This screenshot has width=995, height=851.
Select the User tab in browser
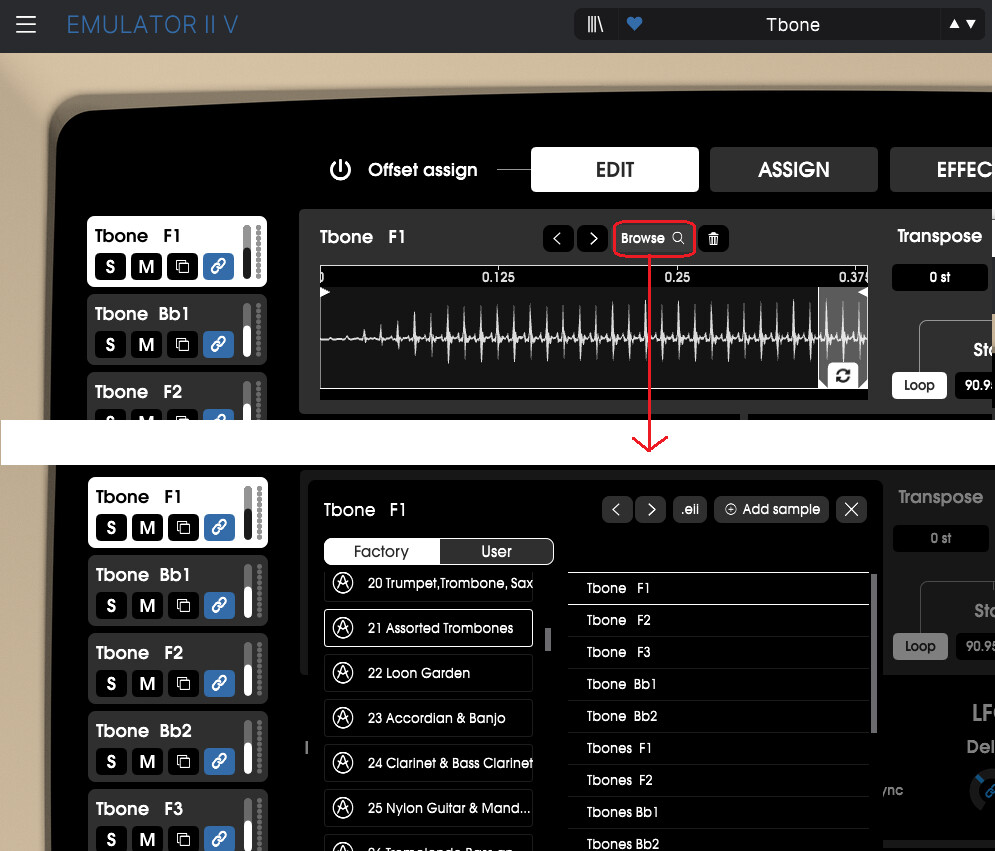pos(496,552)
